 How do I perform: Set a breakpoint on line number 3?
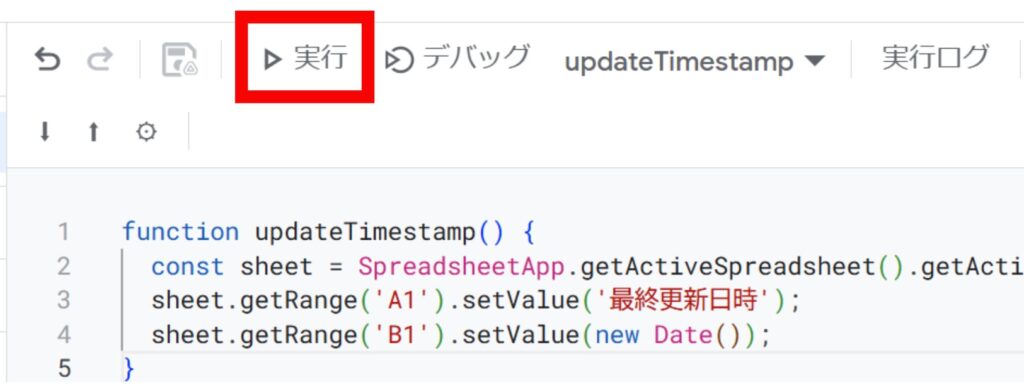[x=63, y=301]
